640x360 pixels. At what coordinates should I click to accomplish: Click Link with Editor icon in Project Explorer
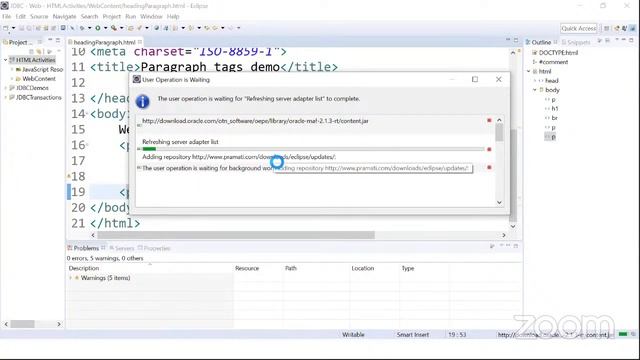coord(40,51)
